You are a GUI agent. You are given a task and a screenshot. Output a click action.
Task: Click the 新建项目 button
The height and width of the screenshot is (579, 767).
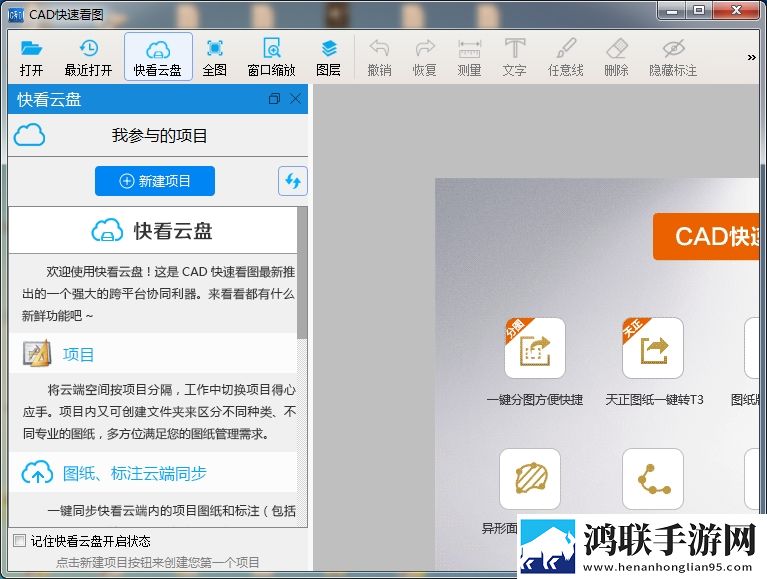click(155, 181)
